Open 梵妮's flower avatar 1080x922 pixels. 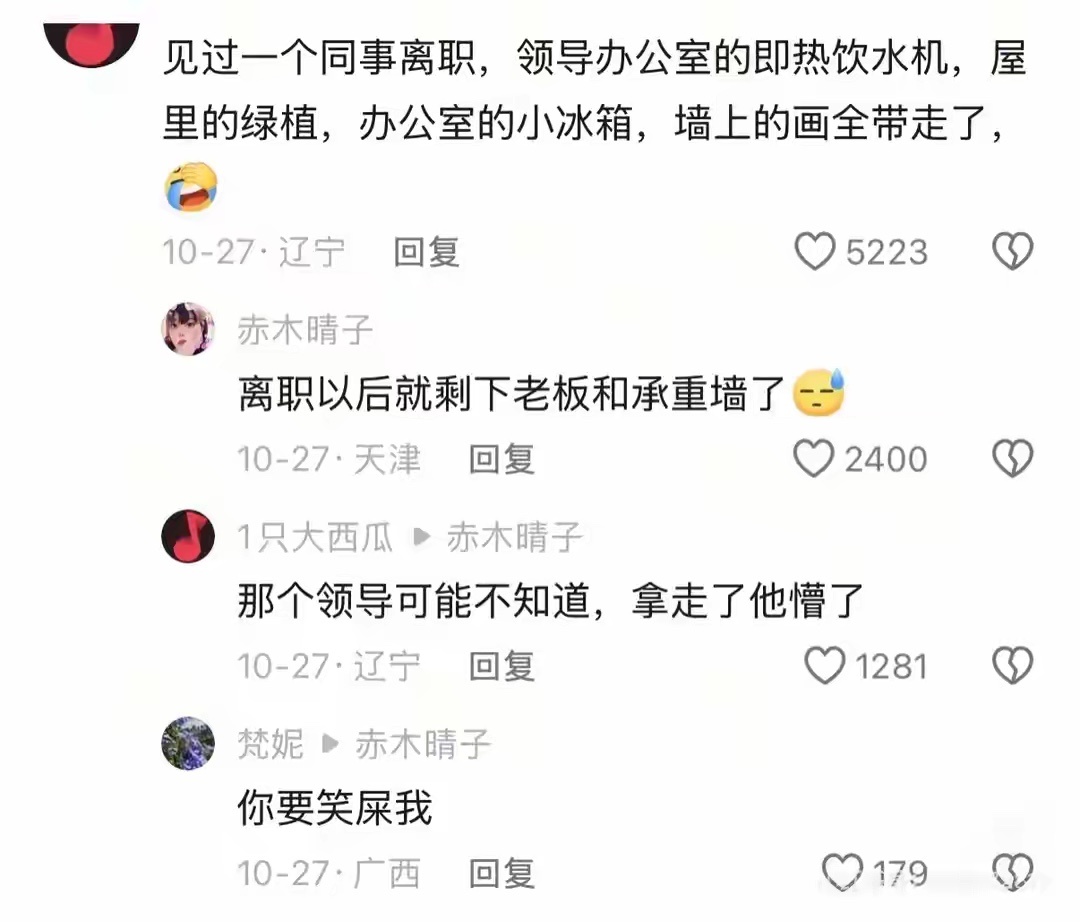pyautogui.click(x=188, y=744)
